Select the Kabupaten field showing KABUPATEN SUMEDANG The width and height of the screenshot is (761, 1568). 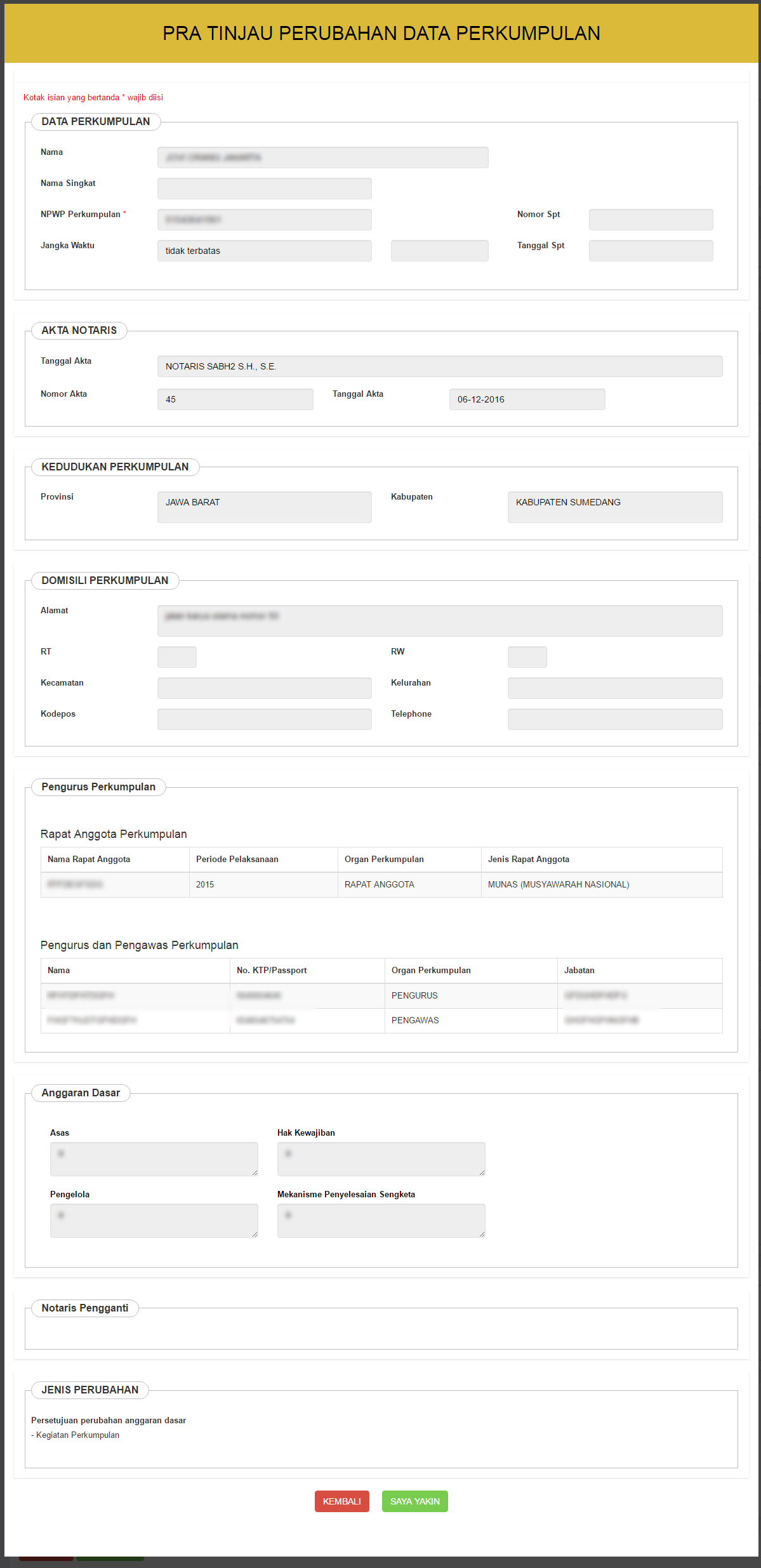click(x=614, y=507)
